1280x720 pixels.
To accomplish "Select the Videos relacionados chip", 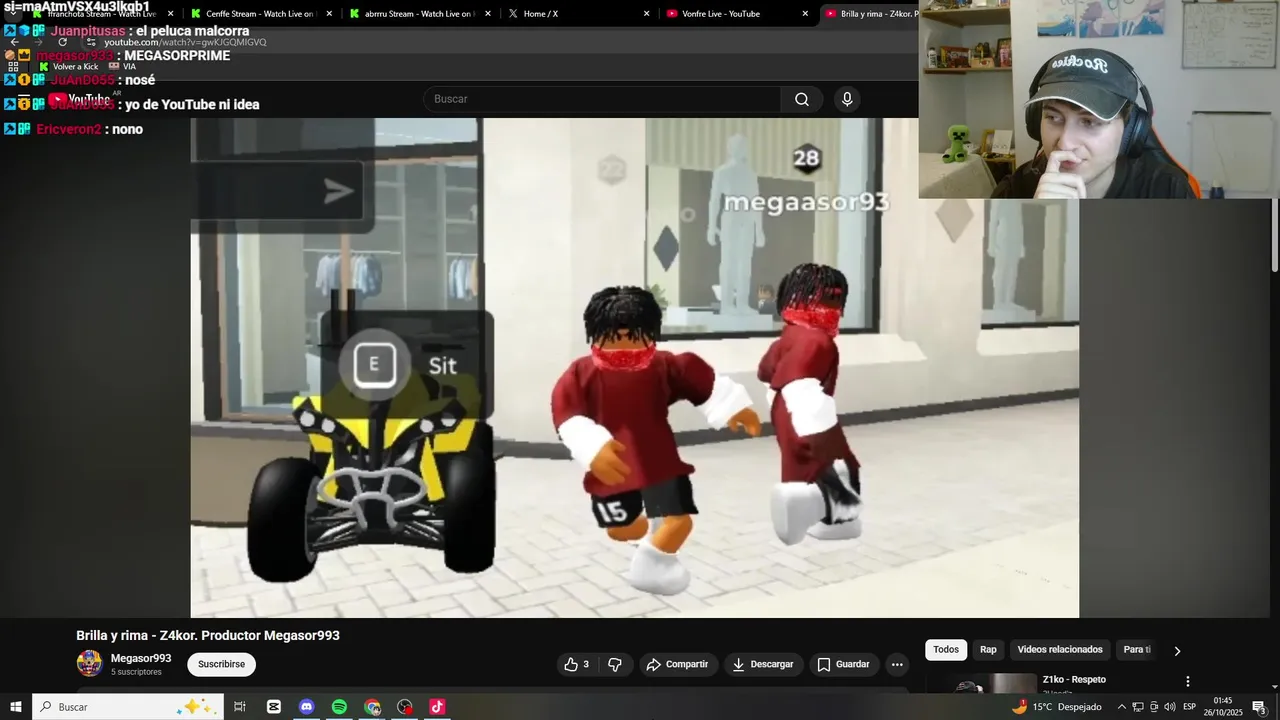I will [1060, 650].
